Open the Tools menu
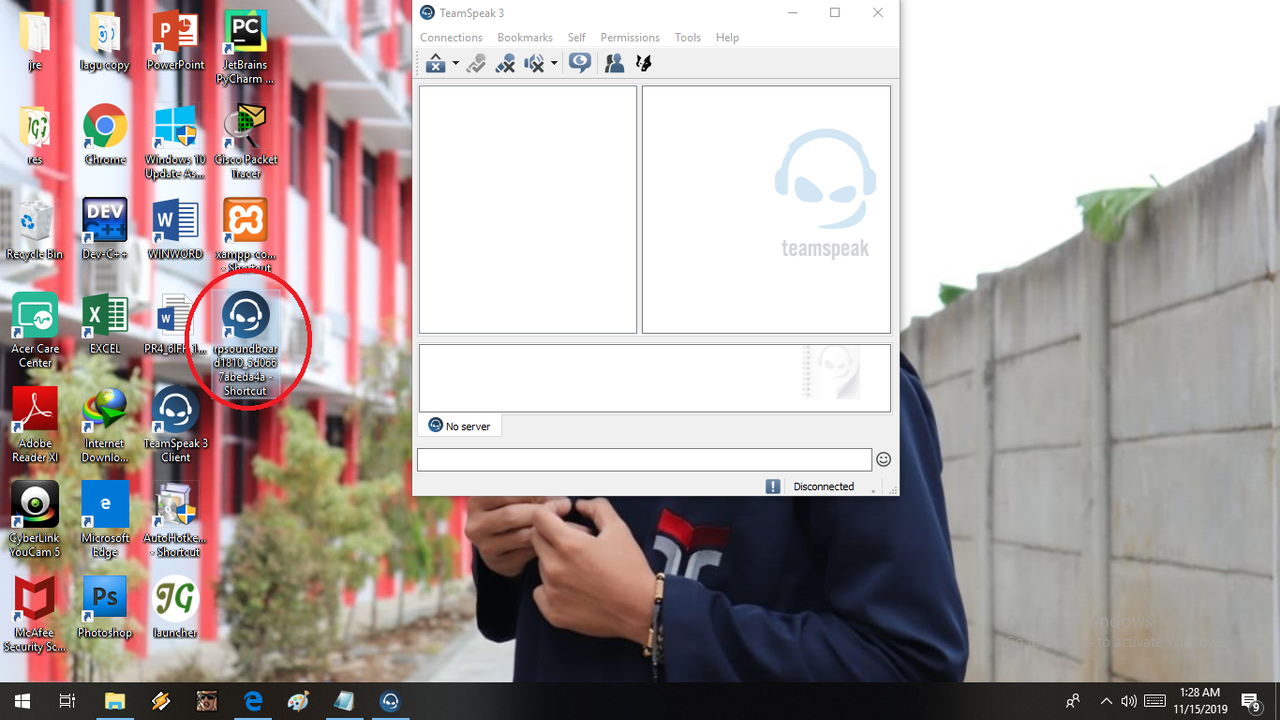This screenshot has height=720, width=1280. pyautogui.click(x=688, y=37)
